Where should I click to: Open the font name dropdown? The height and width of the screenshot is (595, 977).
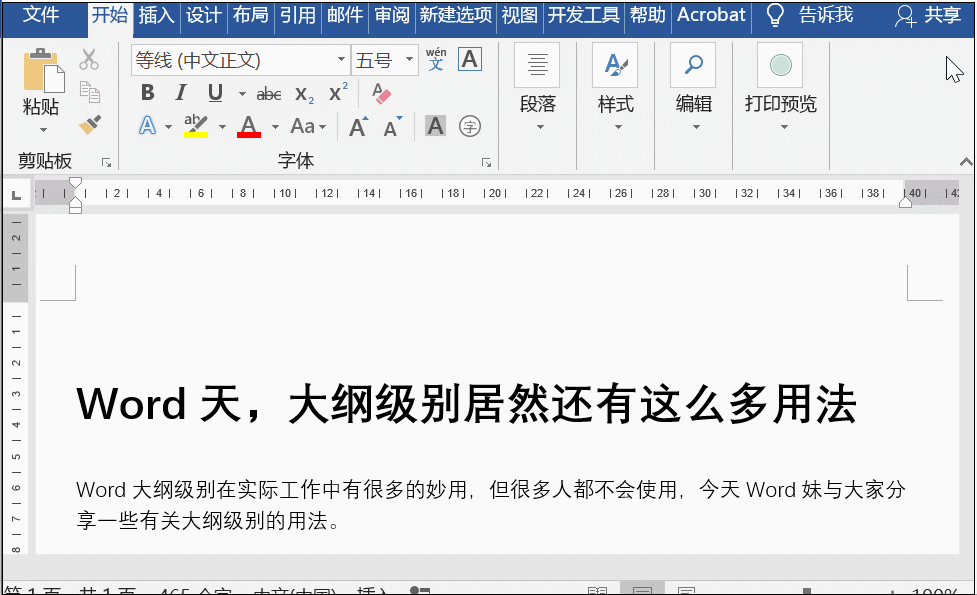pyautogui.click(x=341, y=60)
